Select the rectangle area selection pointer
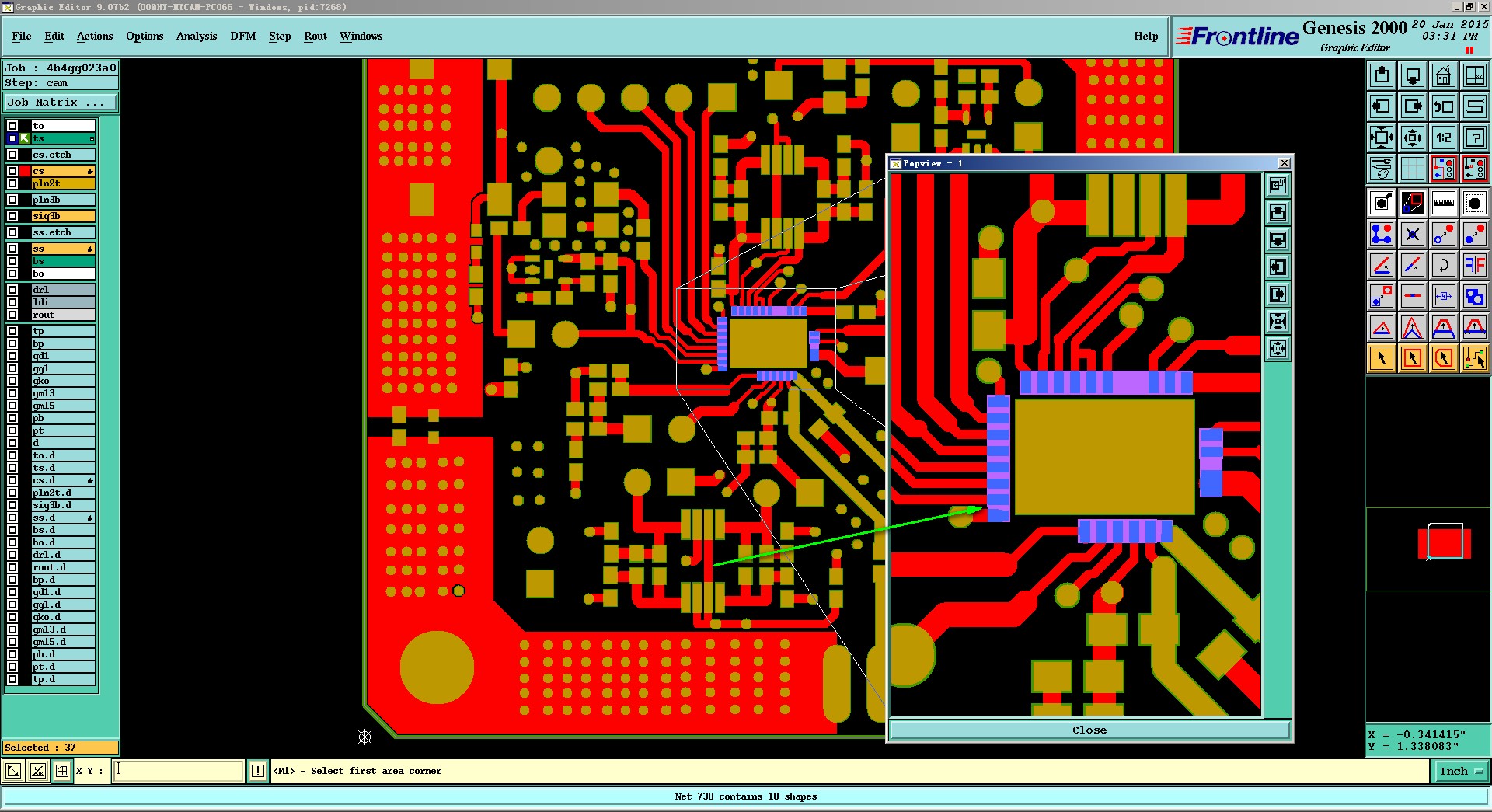Image resolution: width=1492 pixels, height=812 pixels. click(1413, 358)
